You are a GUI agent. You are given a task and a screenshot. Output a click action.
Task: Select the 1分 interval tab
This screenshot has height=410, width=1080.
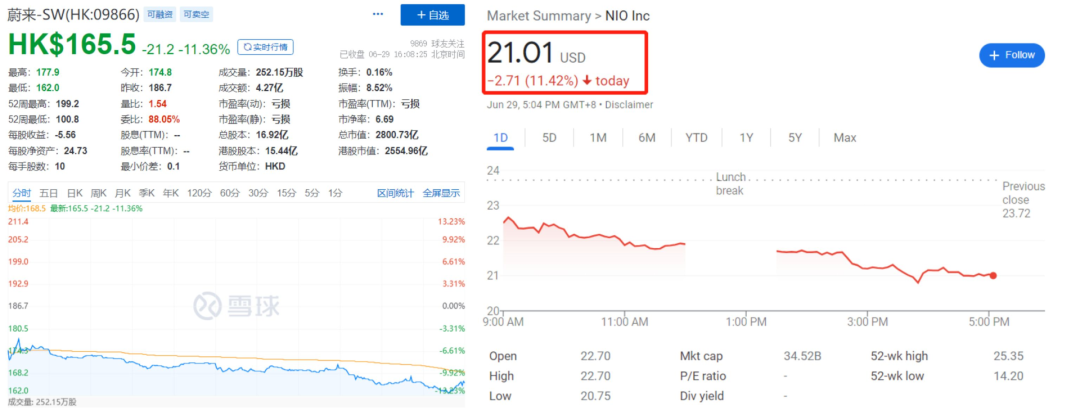coord(335,194)
